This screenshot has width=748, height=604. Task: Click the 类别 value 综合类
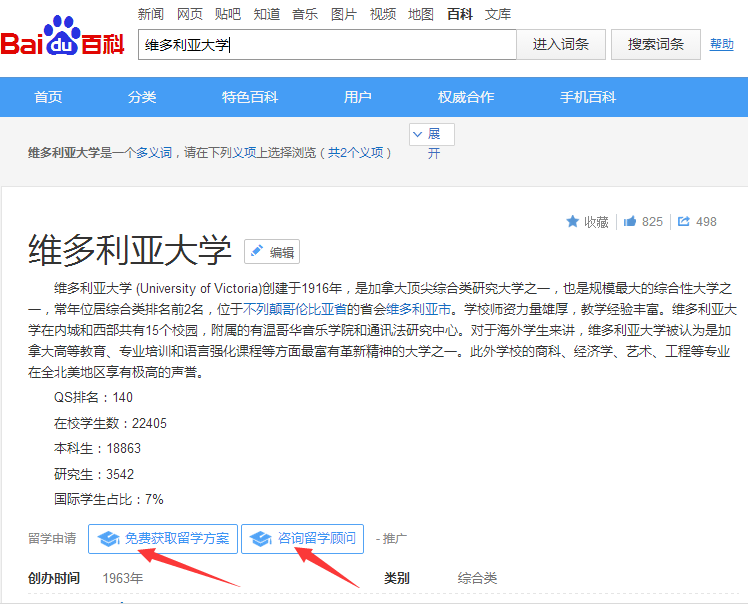pyautogui.click(x=477, y=578)
